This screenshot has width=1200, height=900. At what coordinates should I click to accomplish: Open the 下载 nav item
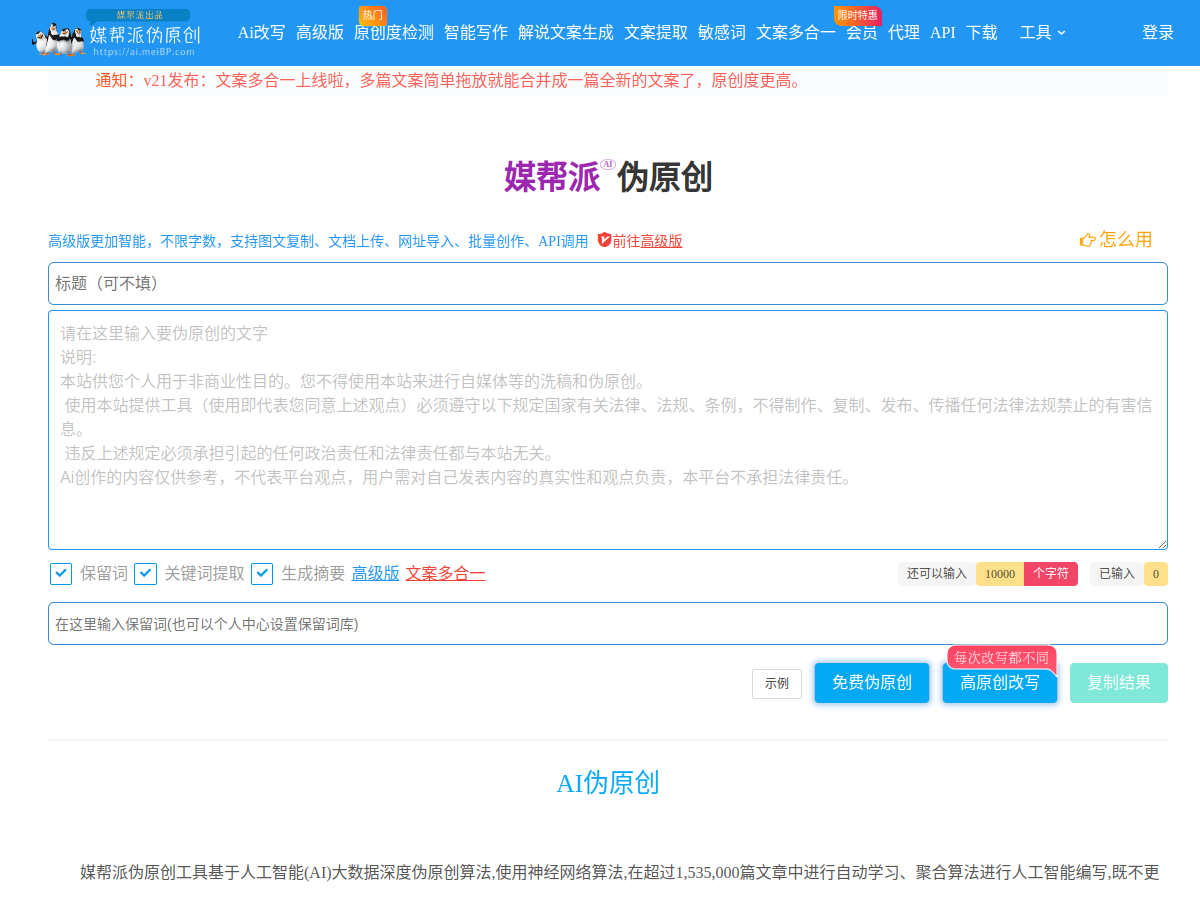[x=982, y=33]
